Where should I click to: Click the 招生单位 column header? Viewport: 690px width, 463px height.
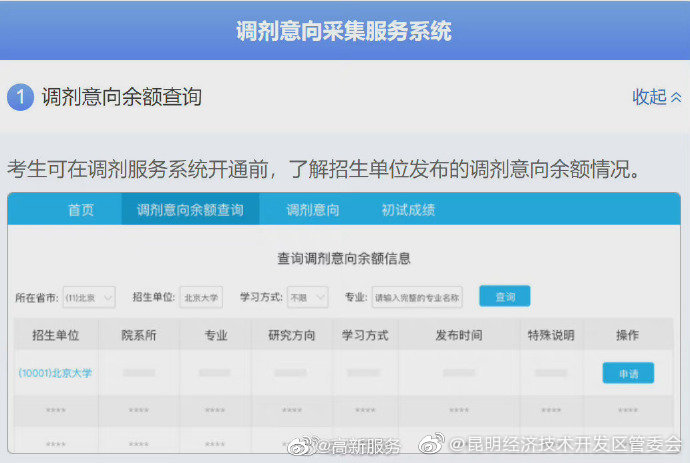tap(56, 335)
